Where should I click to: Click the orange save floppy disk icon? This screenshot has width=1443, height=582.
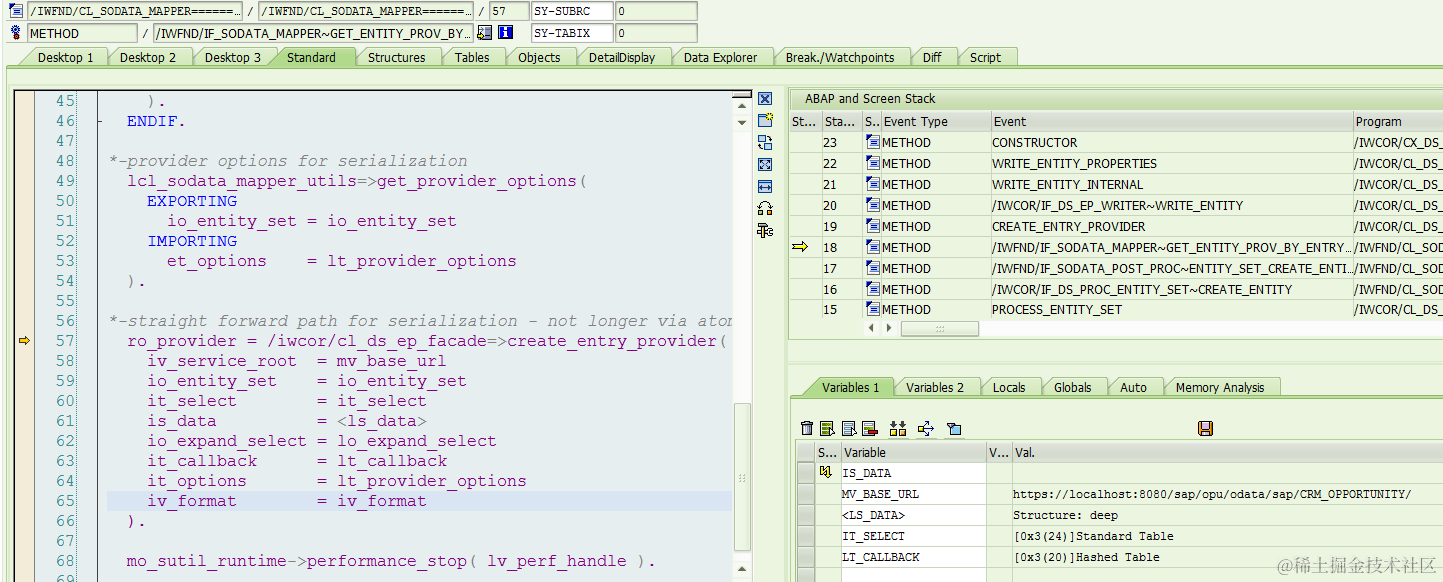(1205, 428)
